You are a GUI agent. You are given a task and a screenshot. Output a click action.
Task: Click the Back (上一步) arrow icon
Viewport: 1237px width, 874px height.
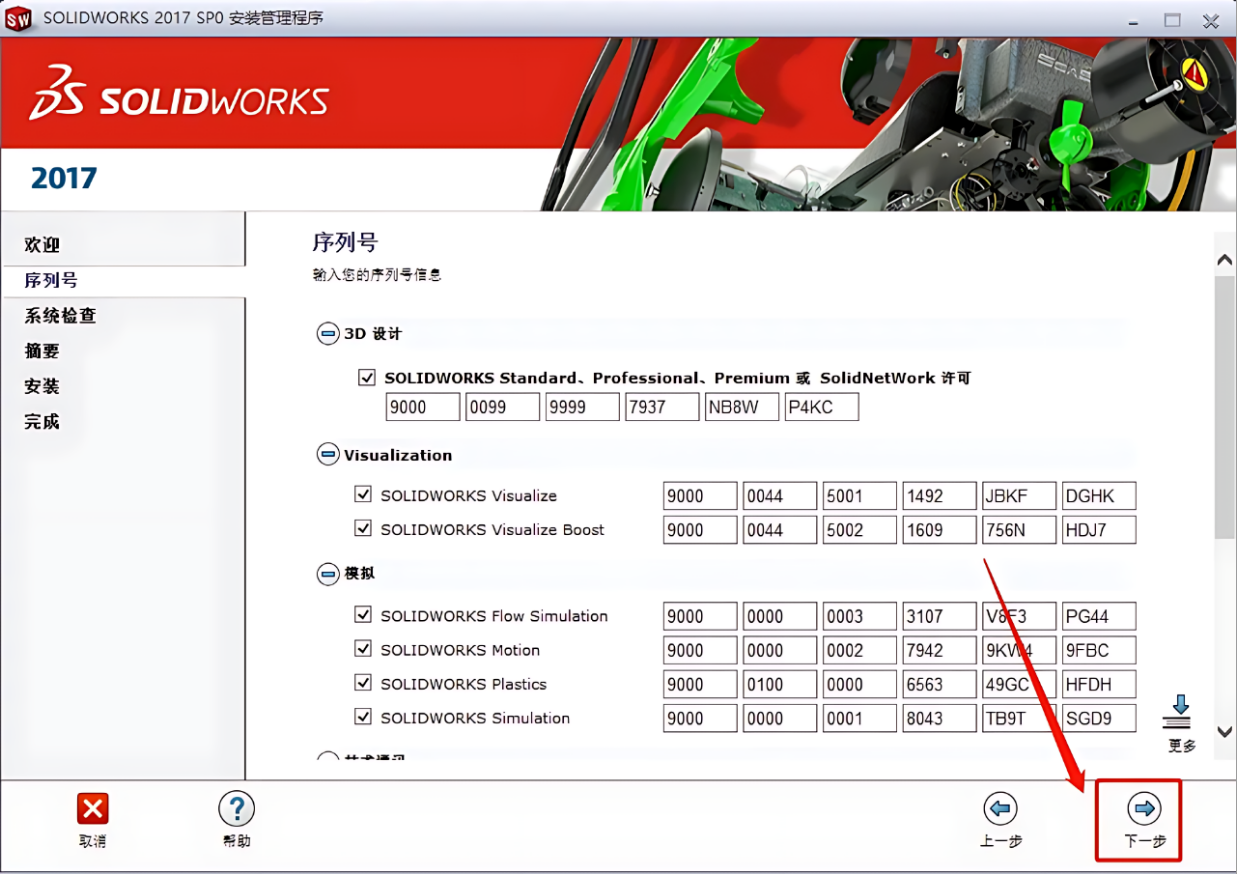1000,808
